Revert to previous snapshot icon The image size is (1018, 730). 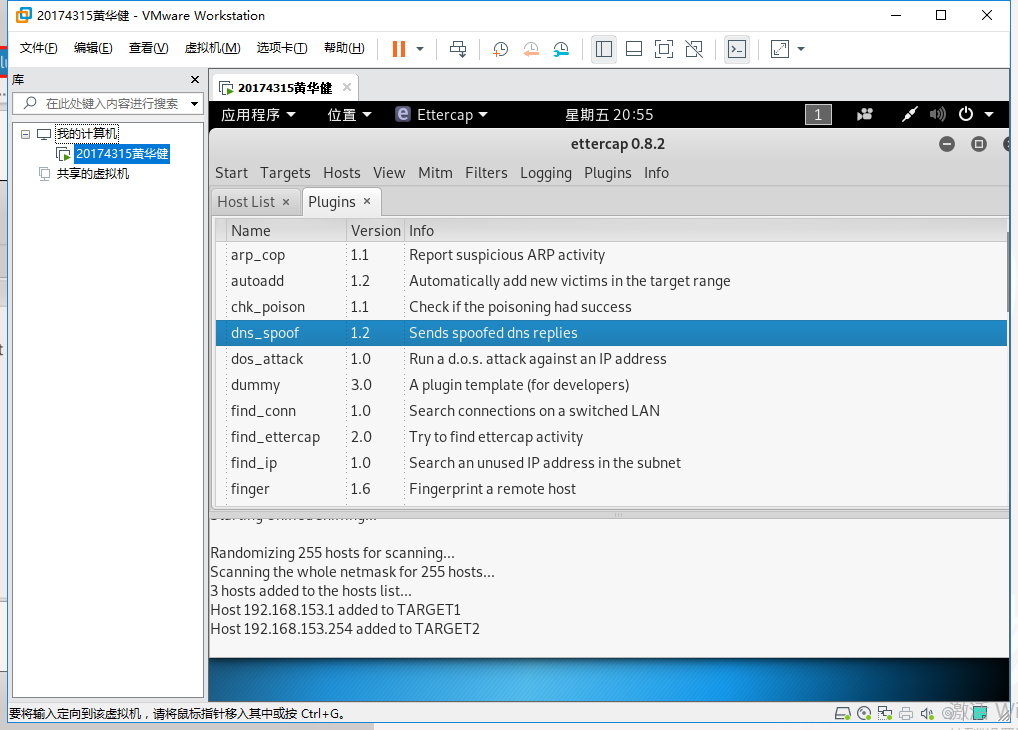point(530,49)
